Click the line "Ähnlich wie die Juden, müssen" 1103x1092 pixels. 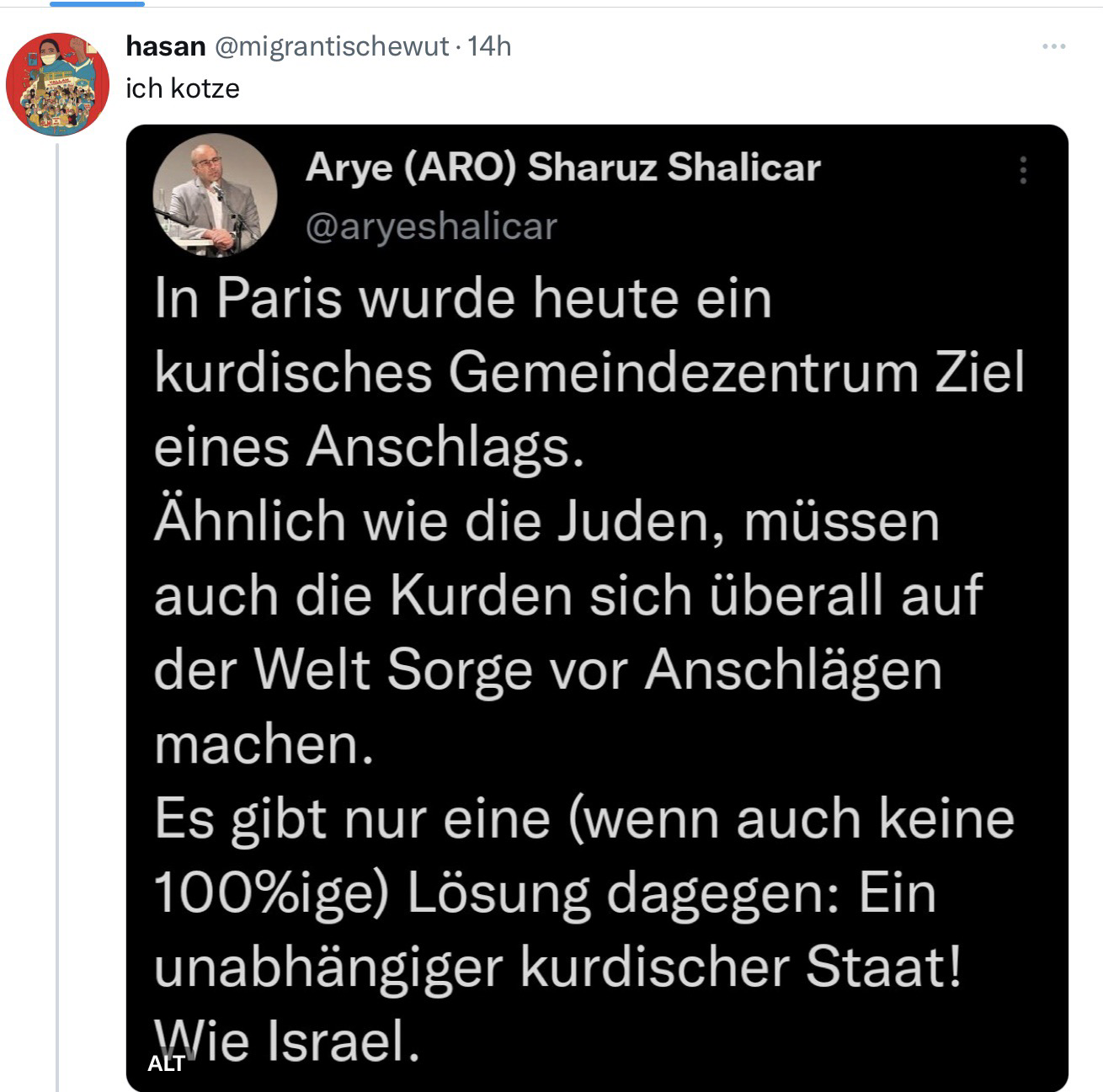546,520
